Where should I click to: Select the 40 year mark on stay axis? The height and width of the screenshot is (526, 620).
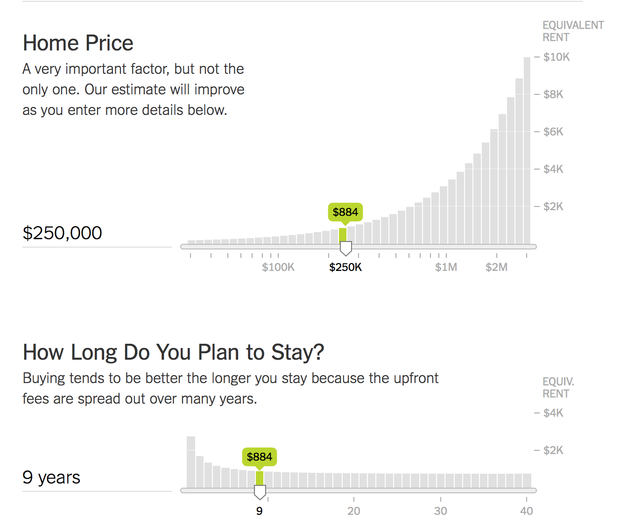(x=527, y=511)
